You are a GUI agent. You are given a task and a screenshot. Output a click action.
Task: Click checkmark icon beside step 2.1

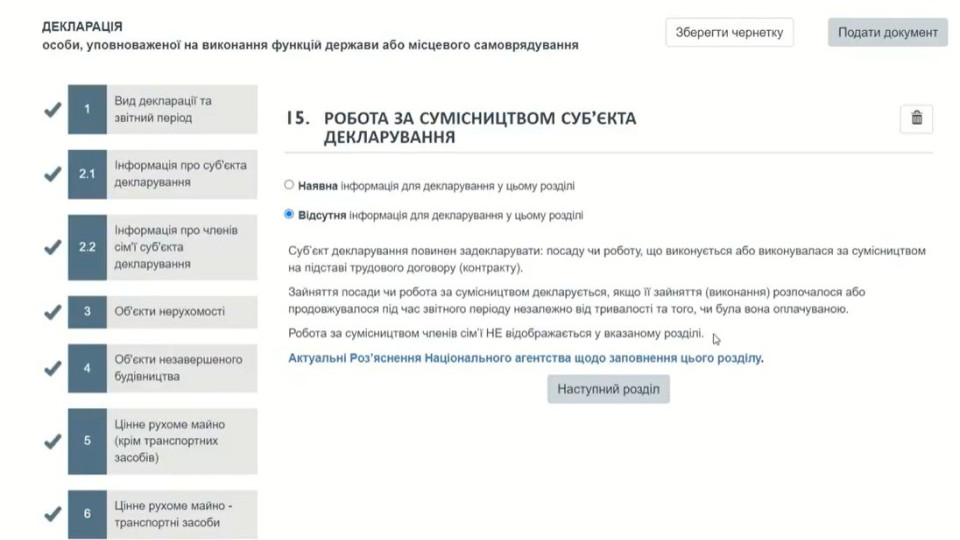click(x=53, y=174)
